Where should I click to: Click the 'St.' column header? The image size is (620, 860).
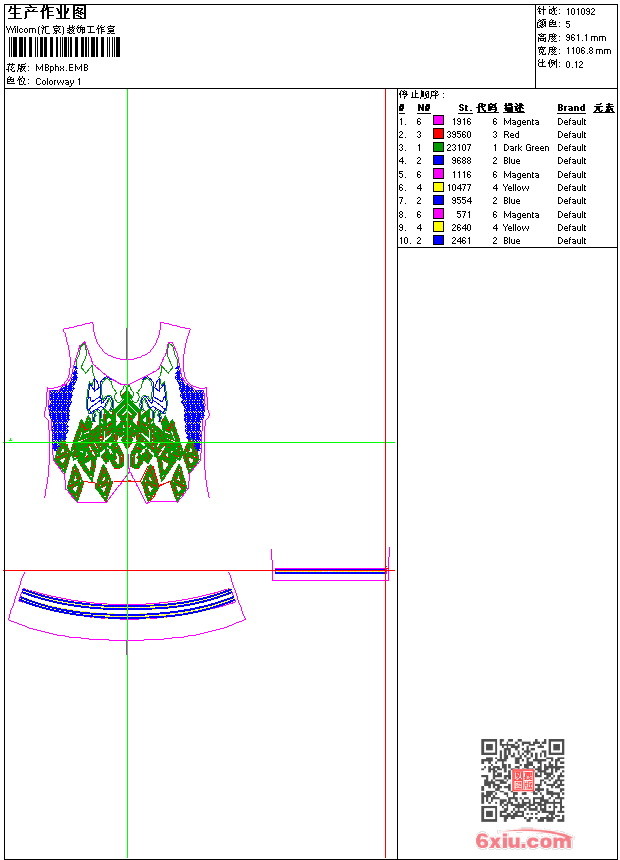click(x=465, y=108)
